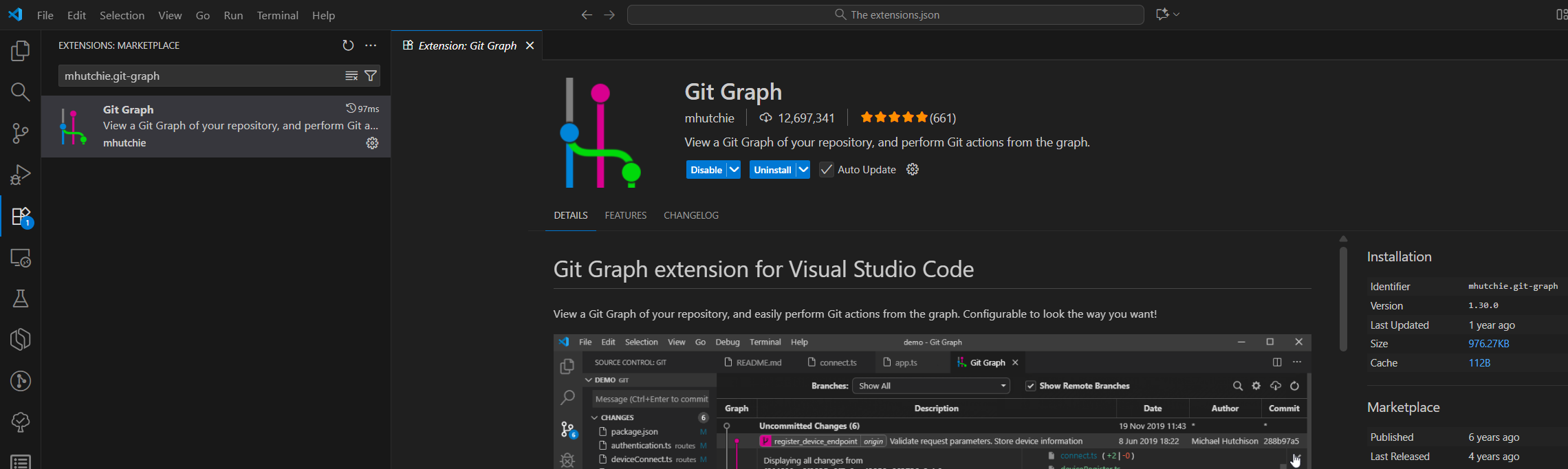Click the Disable button
Viewport: 1568px width, 469px height.
click(x=706, y=170)
